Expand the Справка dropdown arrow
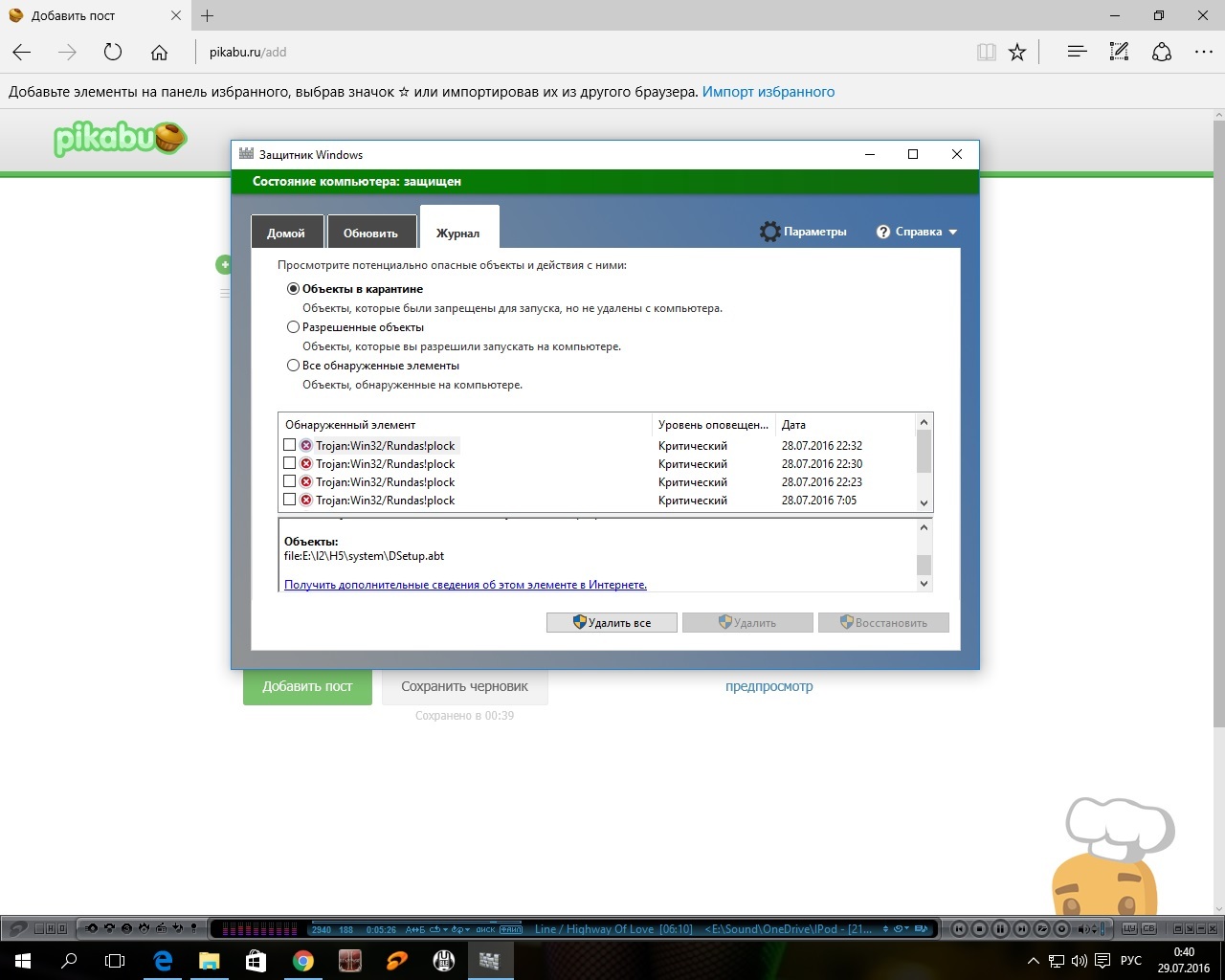The width and height of the screenshot is (1225, 980). [x=952, y=233]
